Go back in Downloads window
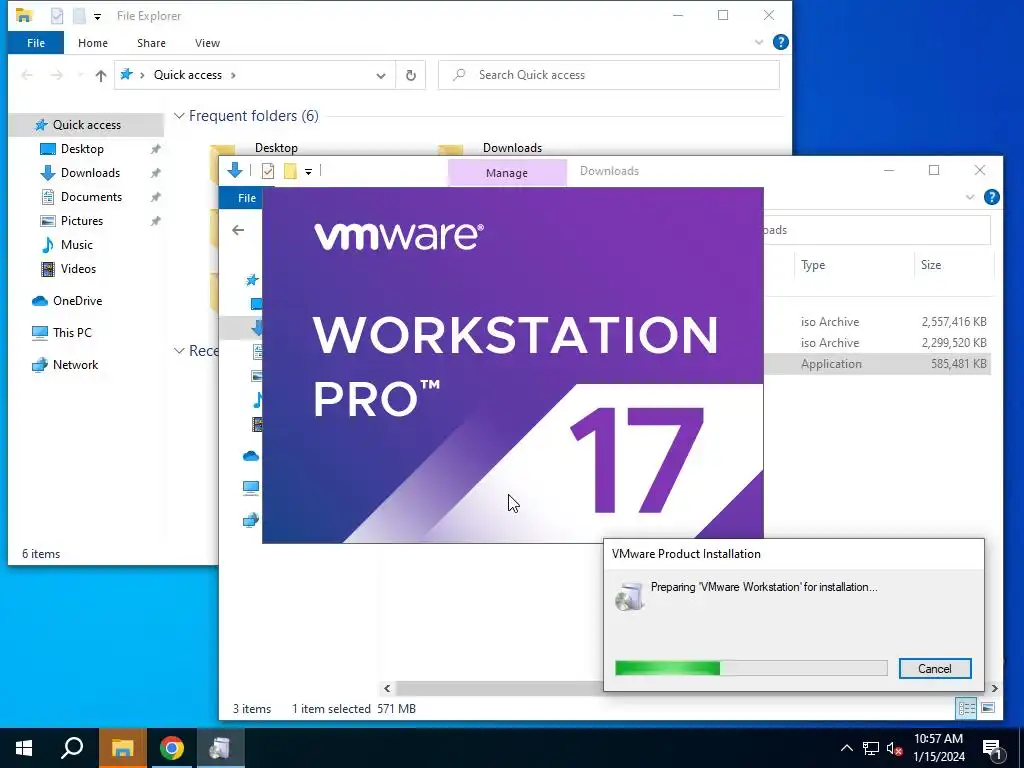1024x768 pixels. click(238, 230)
